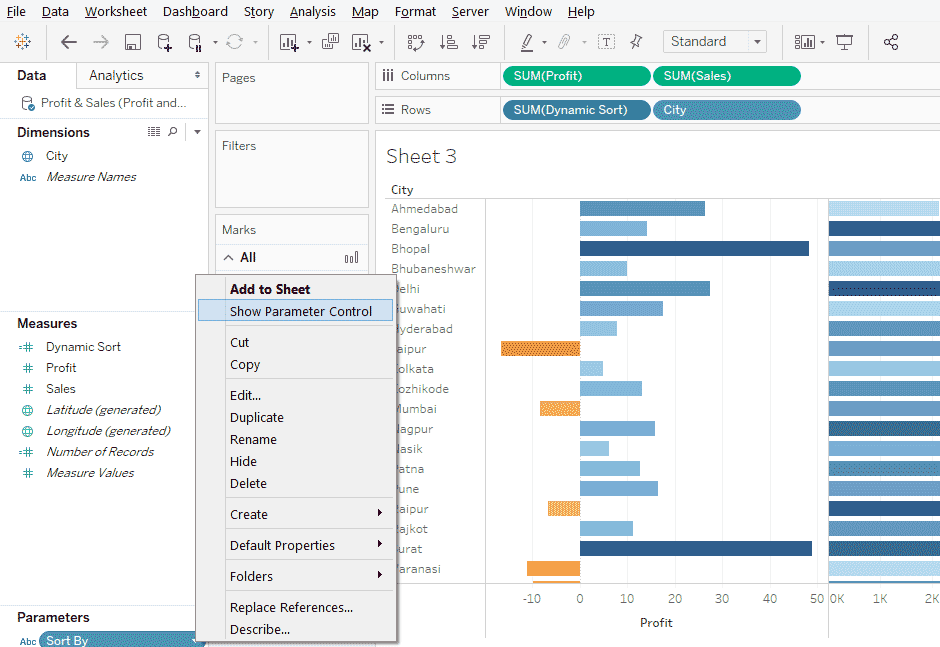Click the Clear Sheet icon

pyautogui.click(x=361, y=42)
